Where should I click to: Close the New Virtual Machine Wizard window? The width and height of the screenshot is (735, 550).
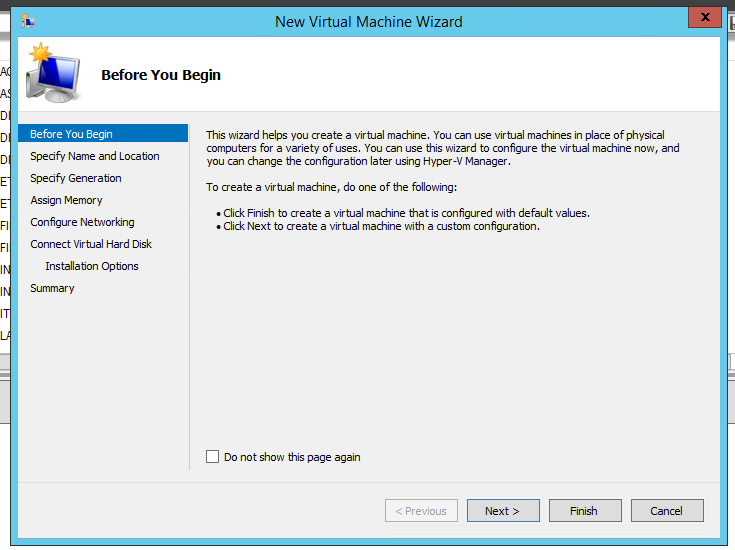point(704,18)
